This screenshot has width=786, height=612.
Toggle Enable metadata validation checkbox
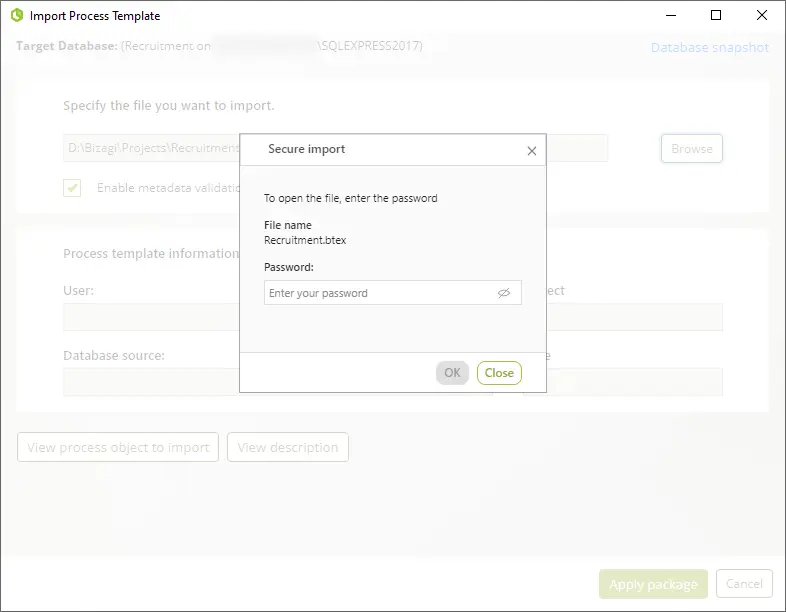pyautogui.click(x=72, y=188)
